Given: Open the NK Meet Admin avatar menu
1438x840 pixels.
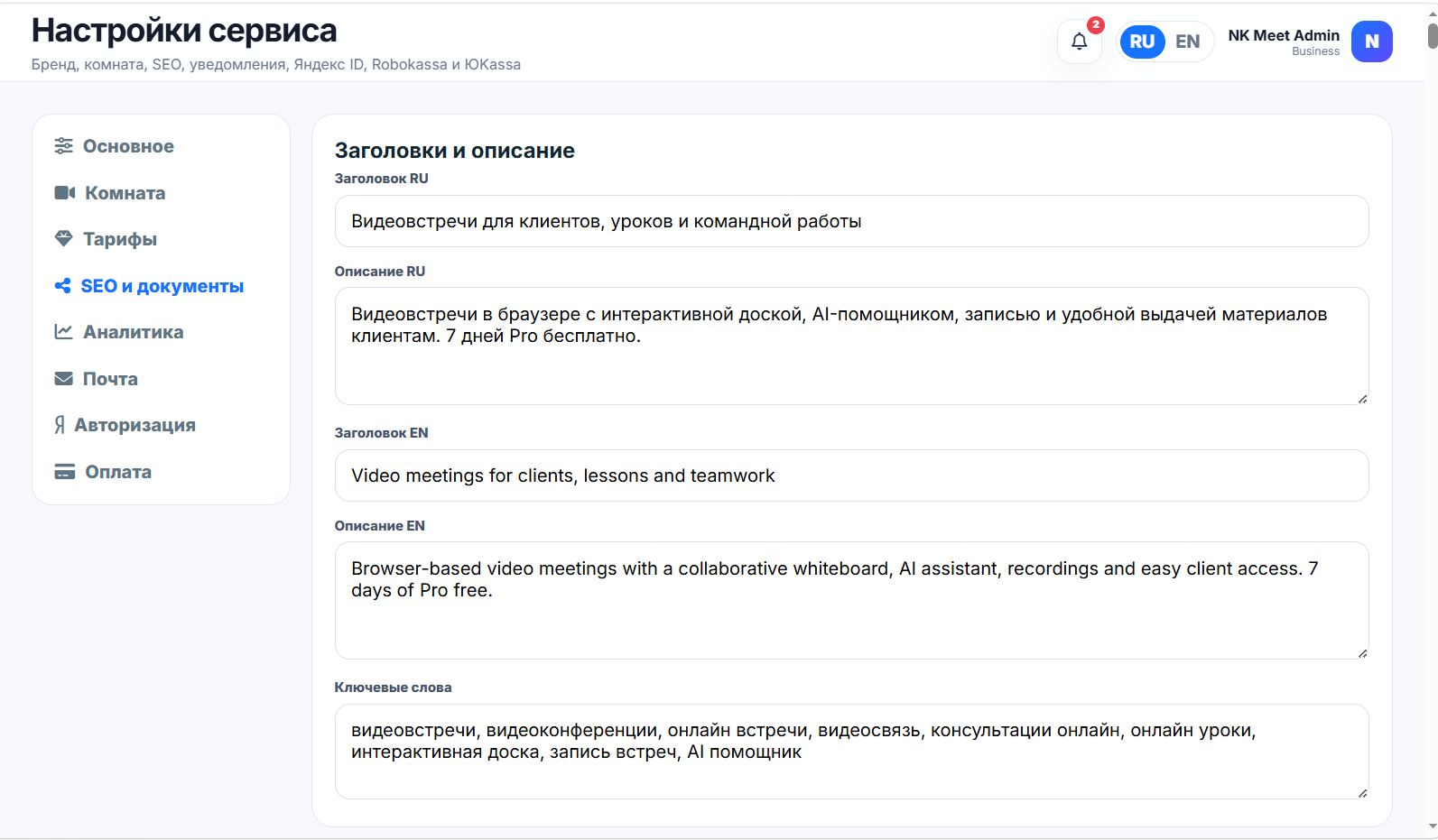Looking at the screenshot, I should (1371, 42).
